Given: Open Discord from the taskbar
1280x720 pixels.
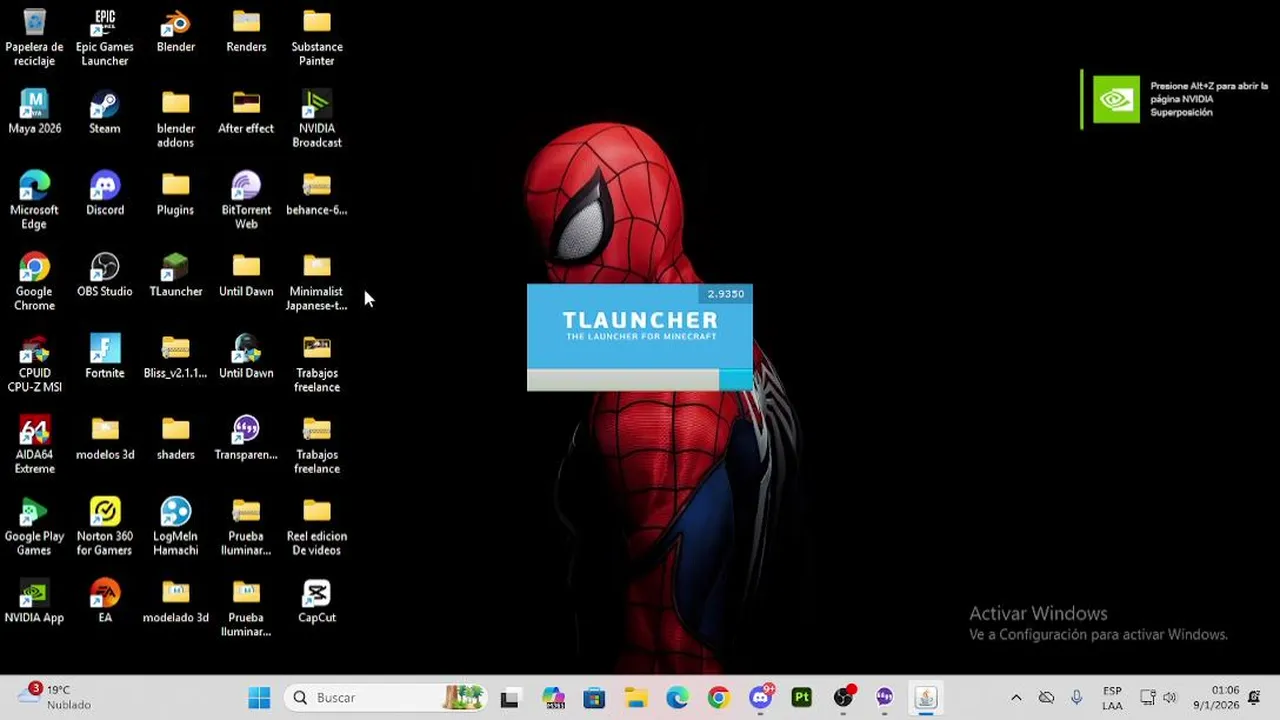Looking at the screenshot, I should coord(761,698).
